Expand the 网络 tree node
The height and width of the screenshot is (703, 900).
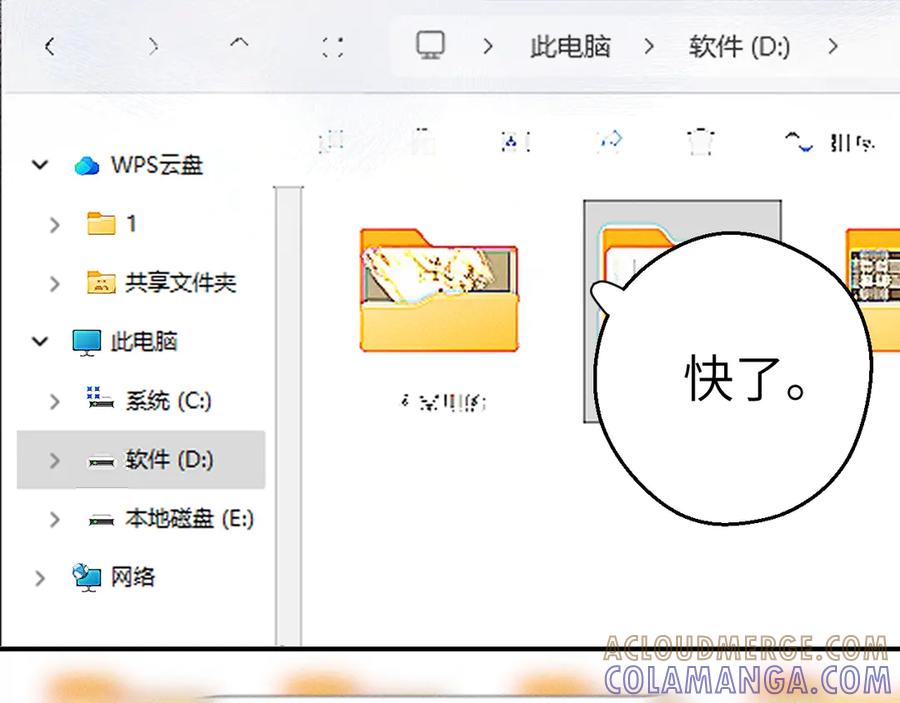click(40, 578)
